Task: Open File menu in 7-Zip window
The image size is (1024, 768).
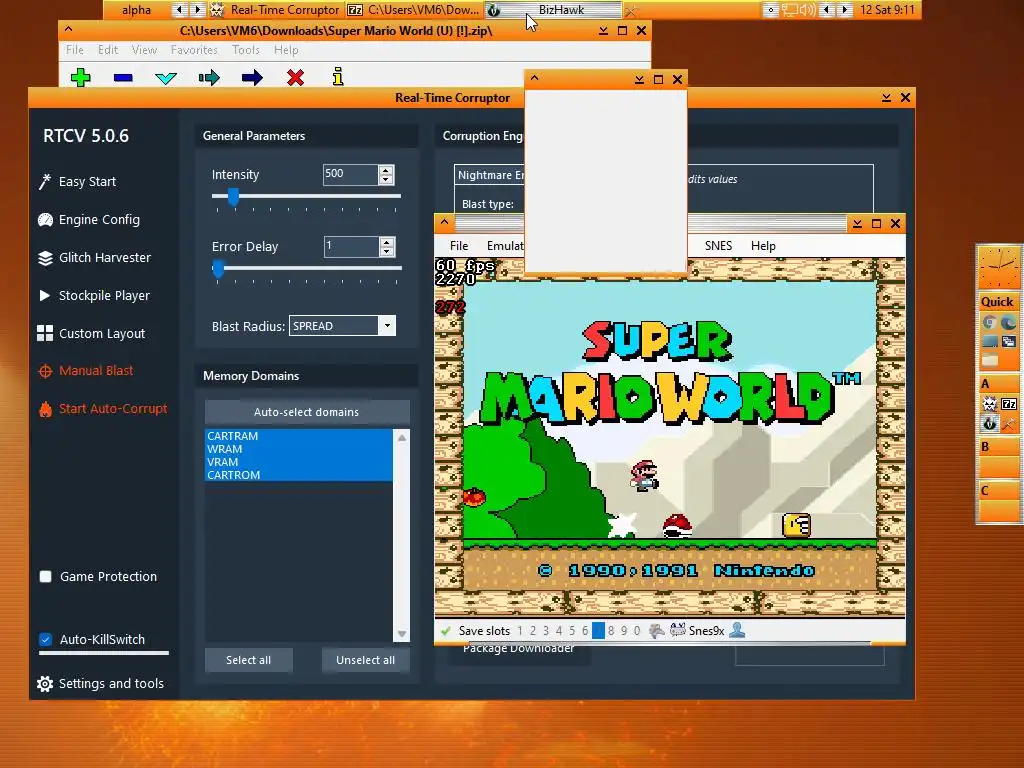Action: 74,50
